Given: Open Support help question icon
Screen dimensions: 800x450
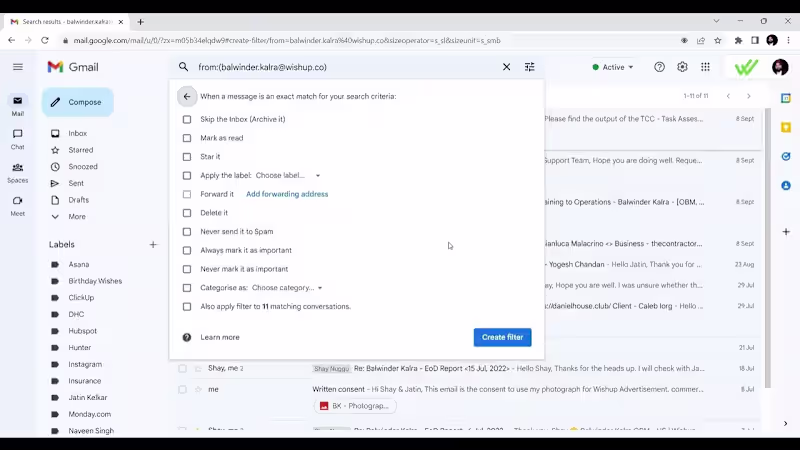Looking at the screenshot, I should [x=659, y=67].
